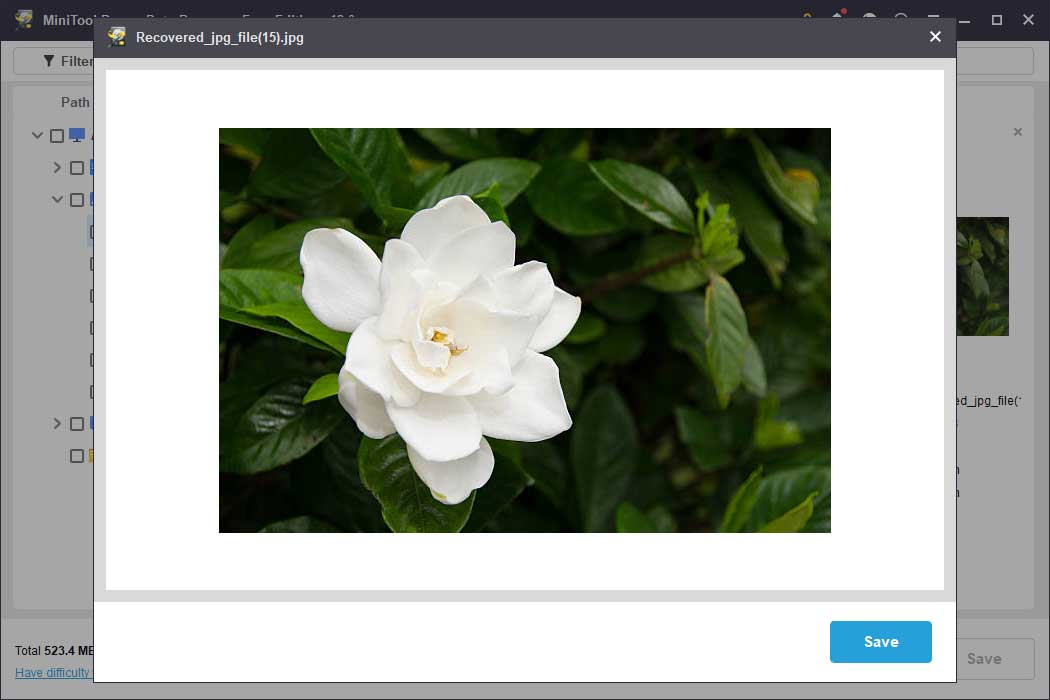Close the right-side preview panel with X
The width and height of the screenshot is (1050, 700).
[1018, 132]
